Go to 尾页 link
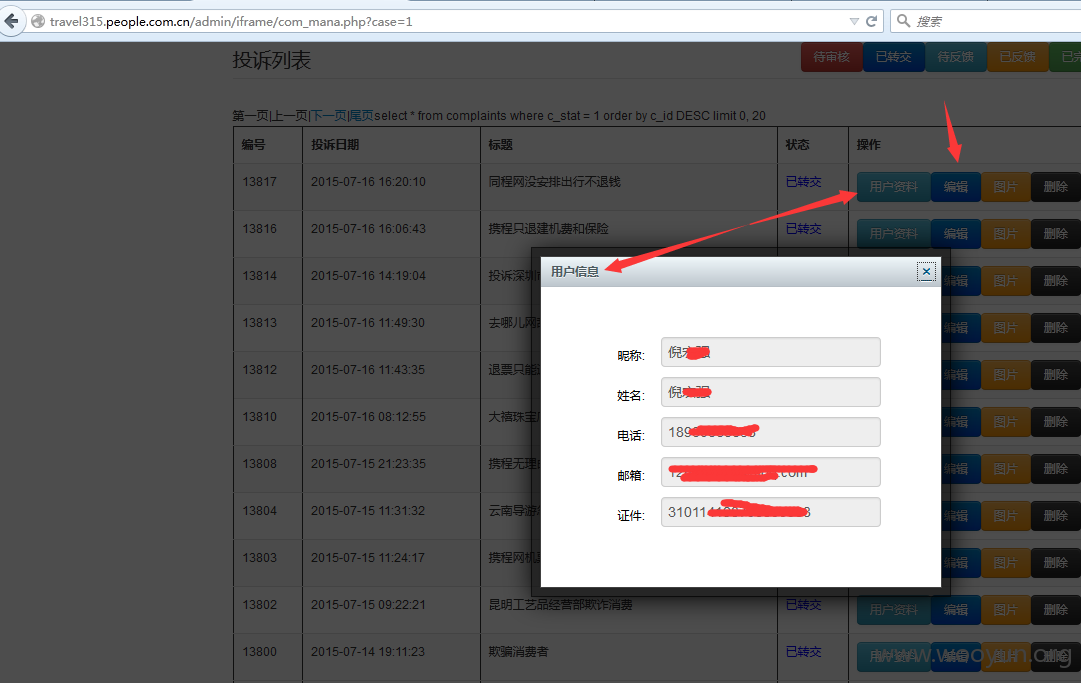Screen dimensions: 1081x683 click(361, 116)
